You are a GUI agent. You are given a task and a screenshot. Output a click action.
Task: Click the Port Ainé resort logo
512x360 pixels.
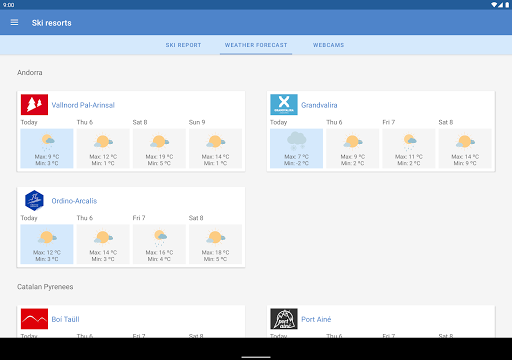coord(284,319)
